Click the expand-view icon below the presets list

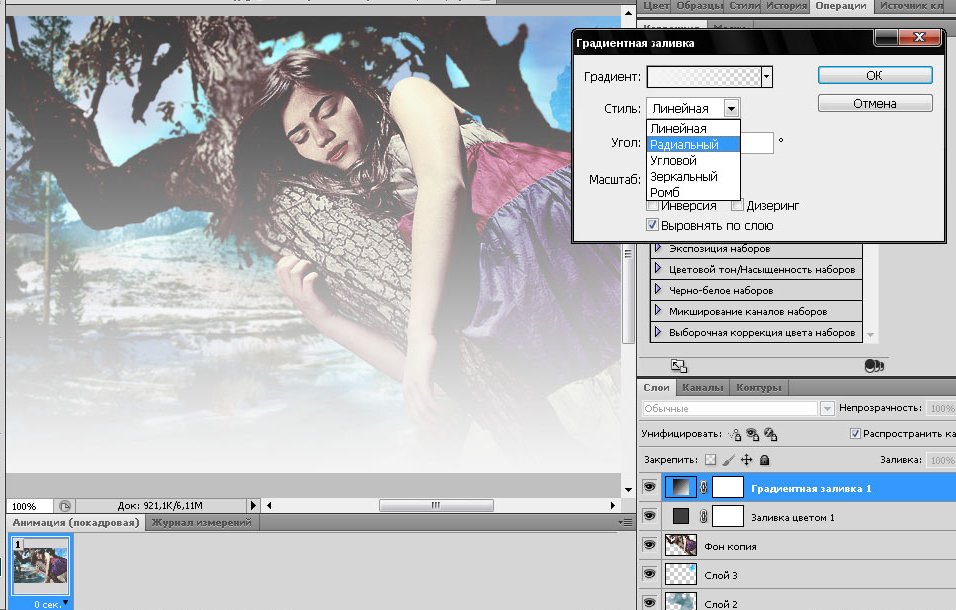(679, 366)
